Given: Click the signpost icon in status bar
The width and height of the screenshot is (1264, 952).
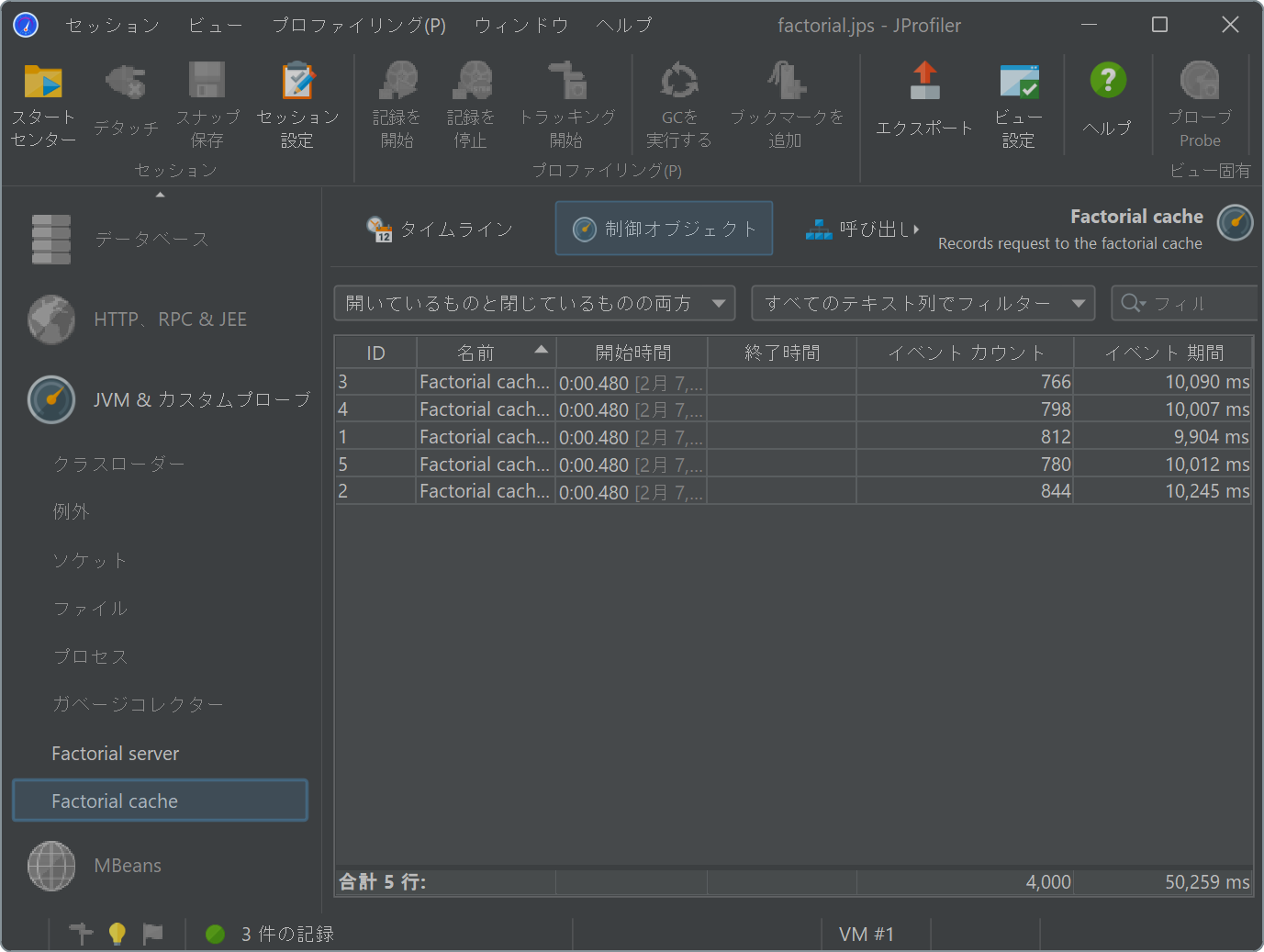Looking at the screenshot, I should [x=82, y=934].
